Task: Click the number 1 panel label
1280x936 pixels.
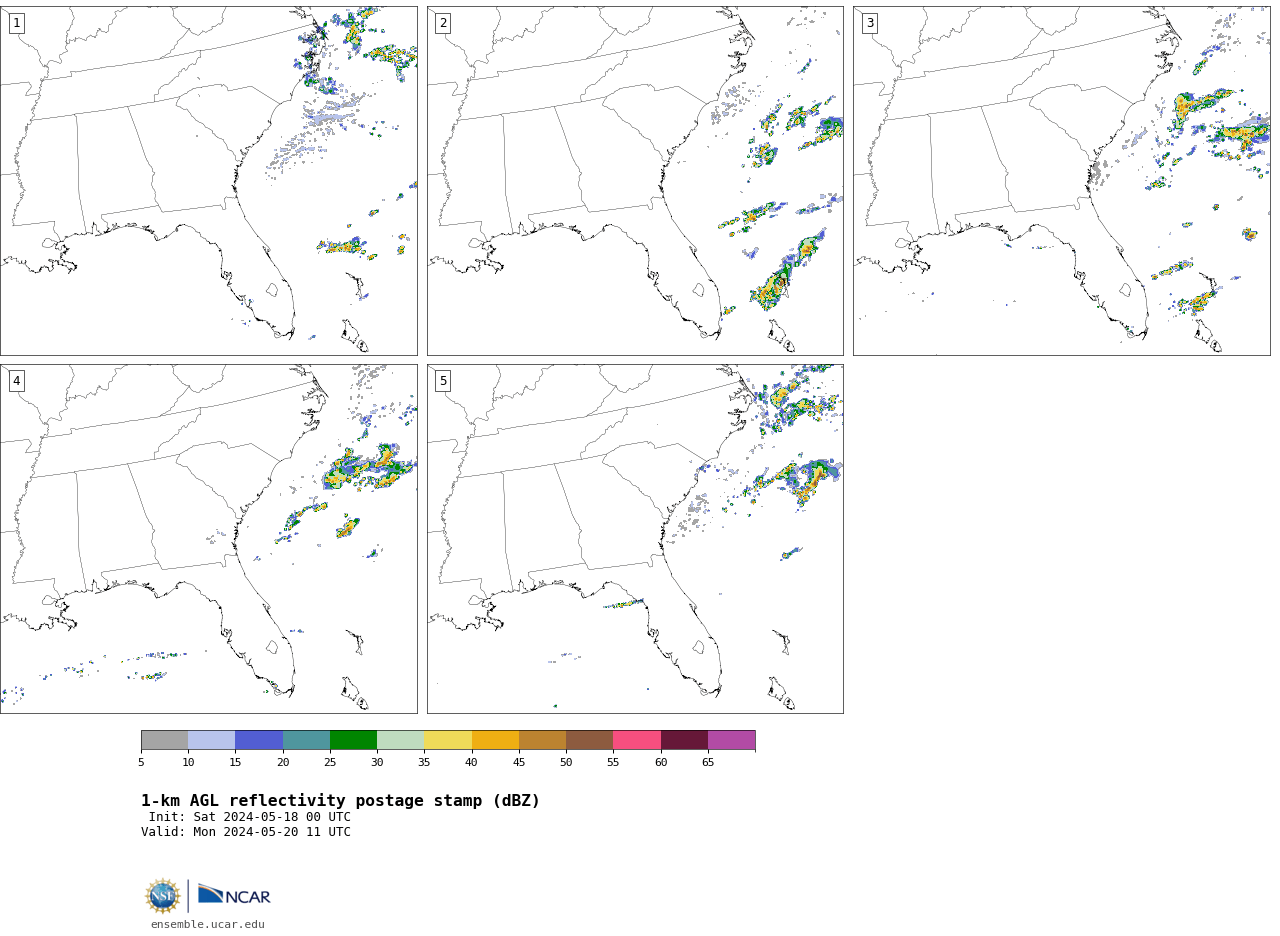Action: pos(16,23)
